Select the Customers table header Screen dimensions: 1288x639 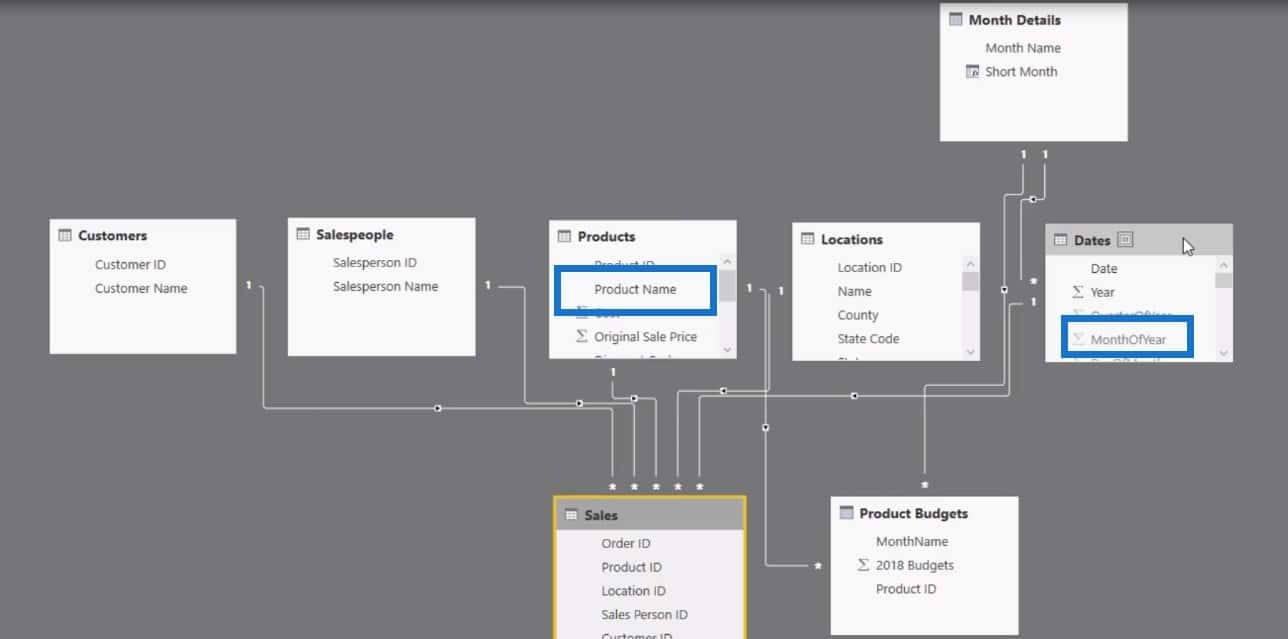(x=143, y=236)
